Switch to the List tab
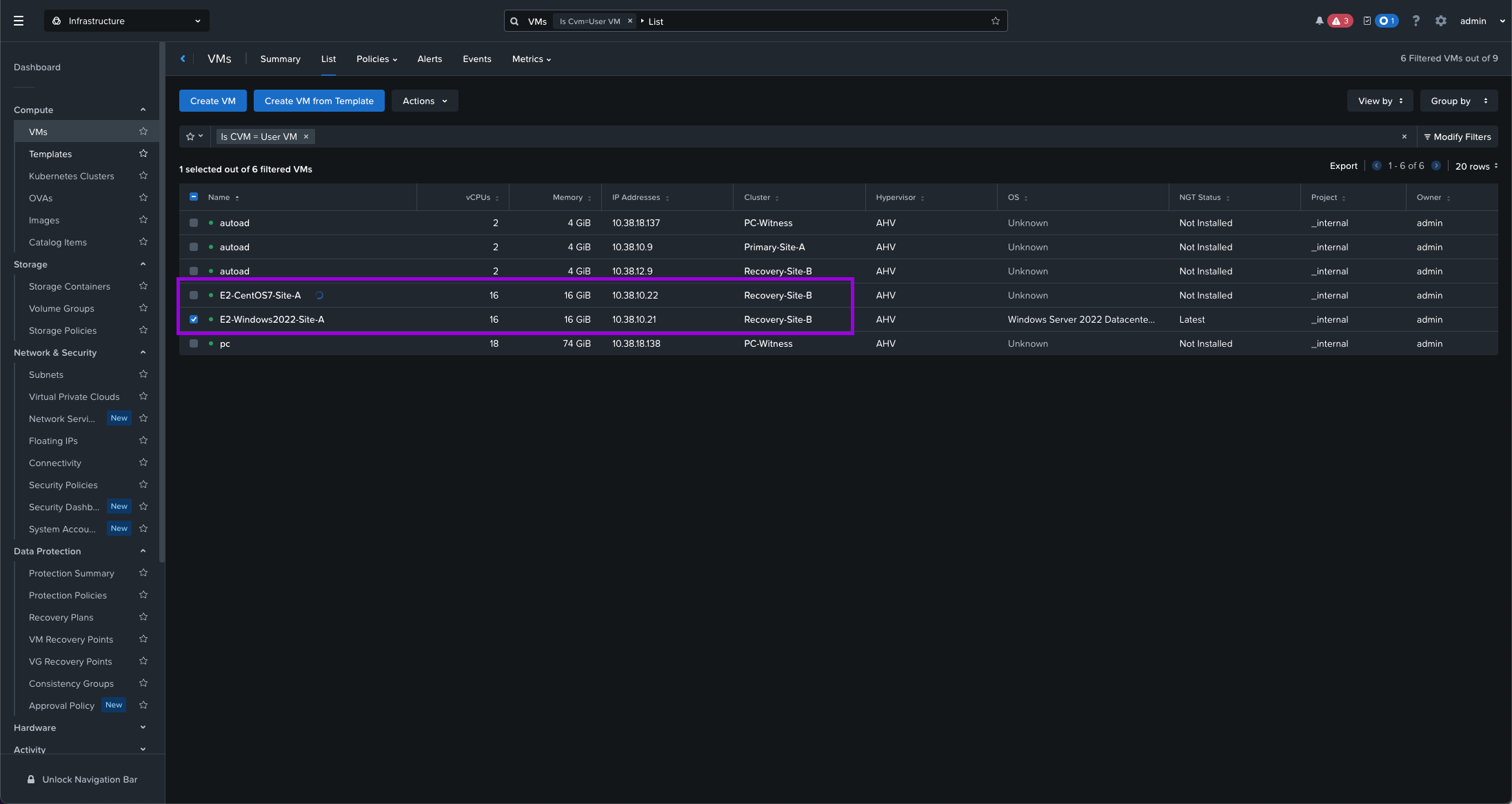This screenshot has width=1512, height=804. click(x=328, y=59)
